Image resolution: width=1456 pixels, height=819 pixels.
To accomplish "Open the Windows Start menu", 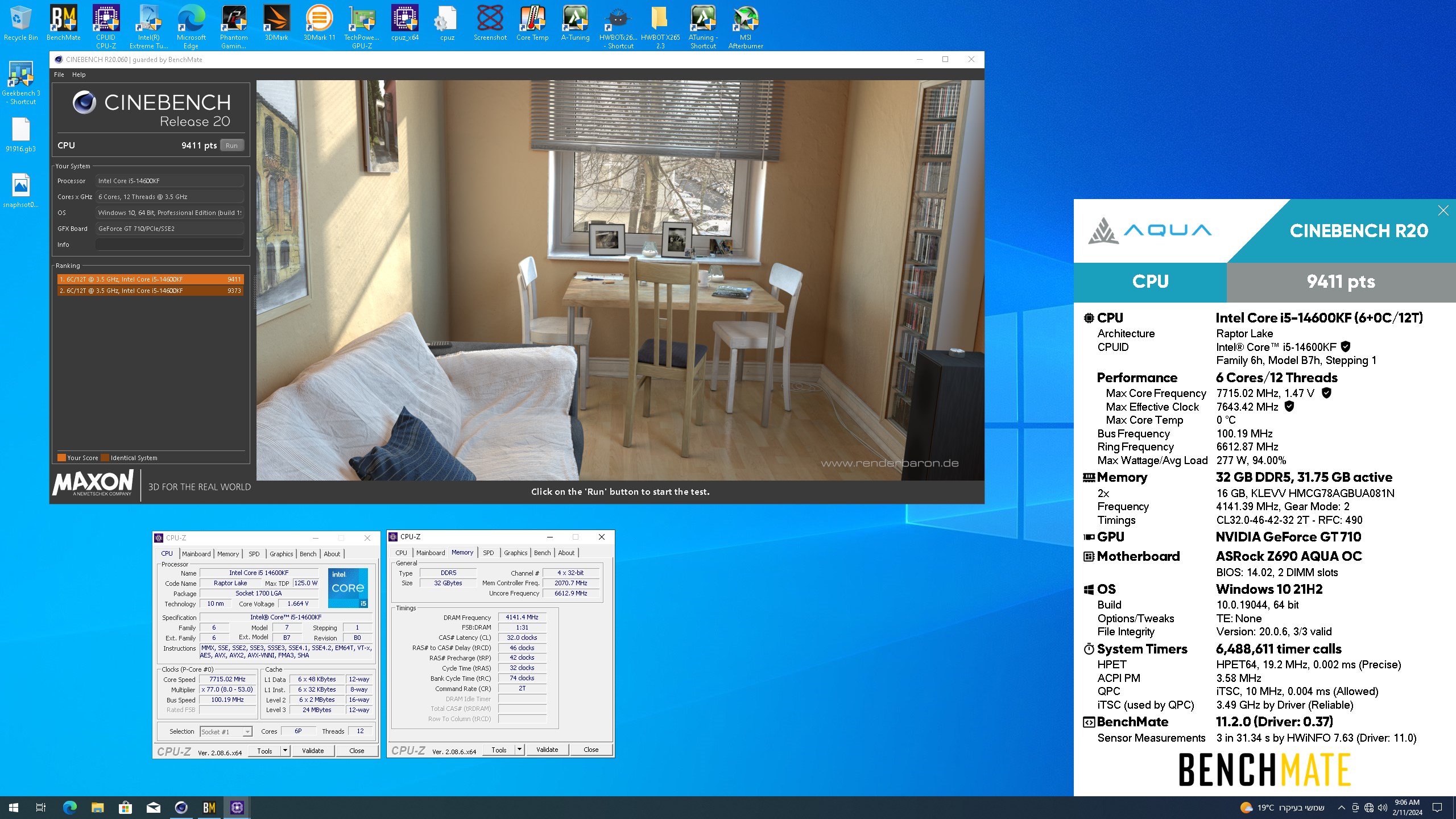I will [14, 808].
